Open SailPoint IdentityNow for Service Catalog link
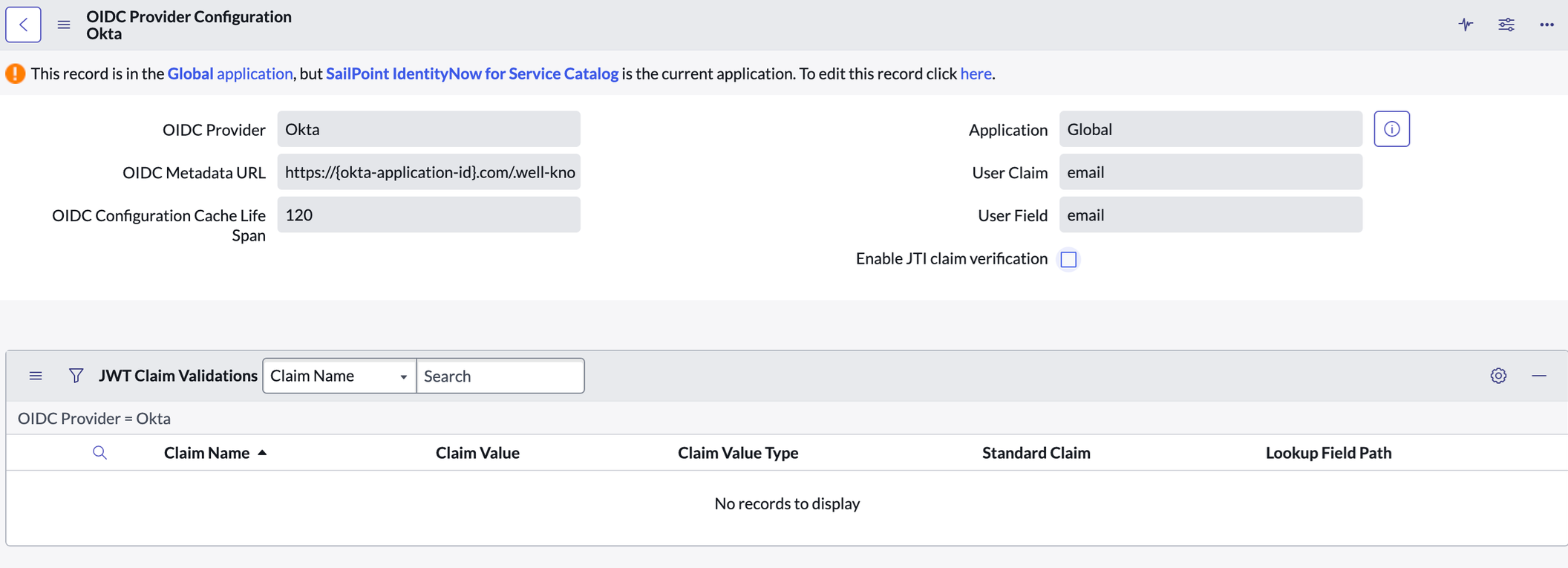 [472, 74]
